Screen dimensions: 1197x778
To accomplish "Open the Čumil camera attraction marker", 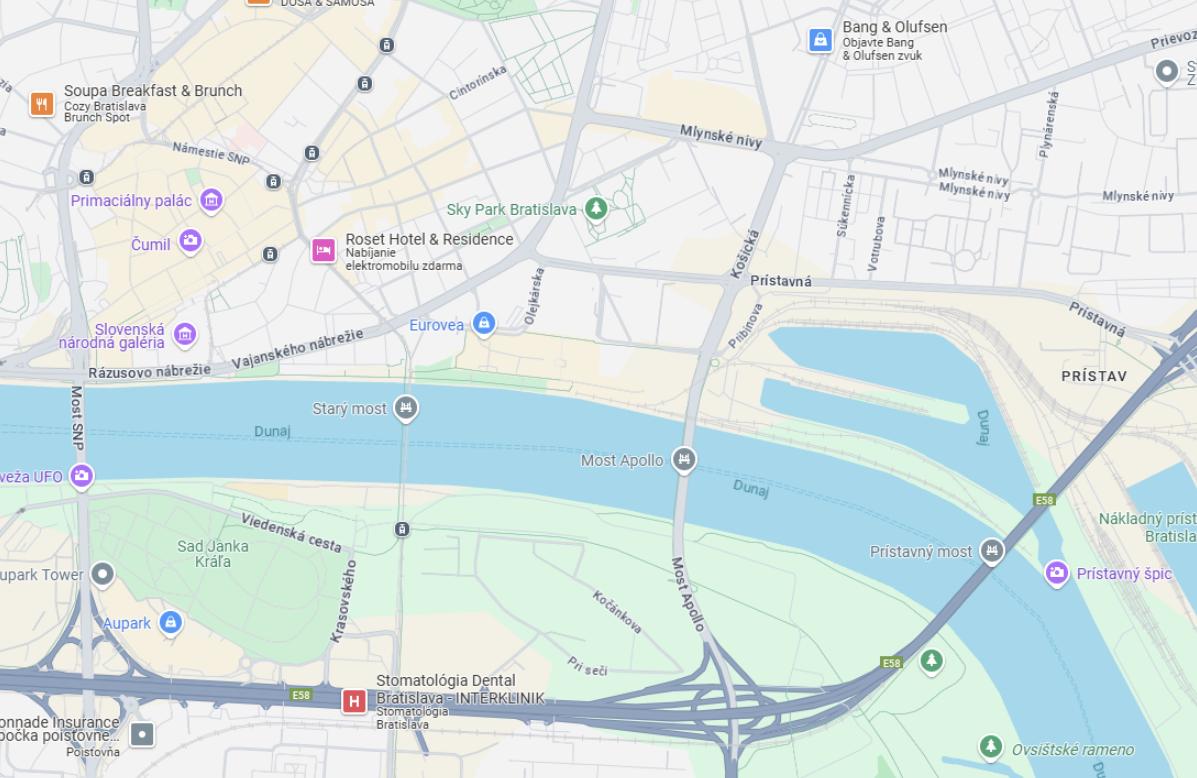I will pos(190,241).
